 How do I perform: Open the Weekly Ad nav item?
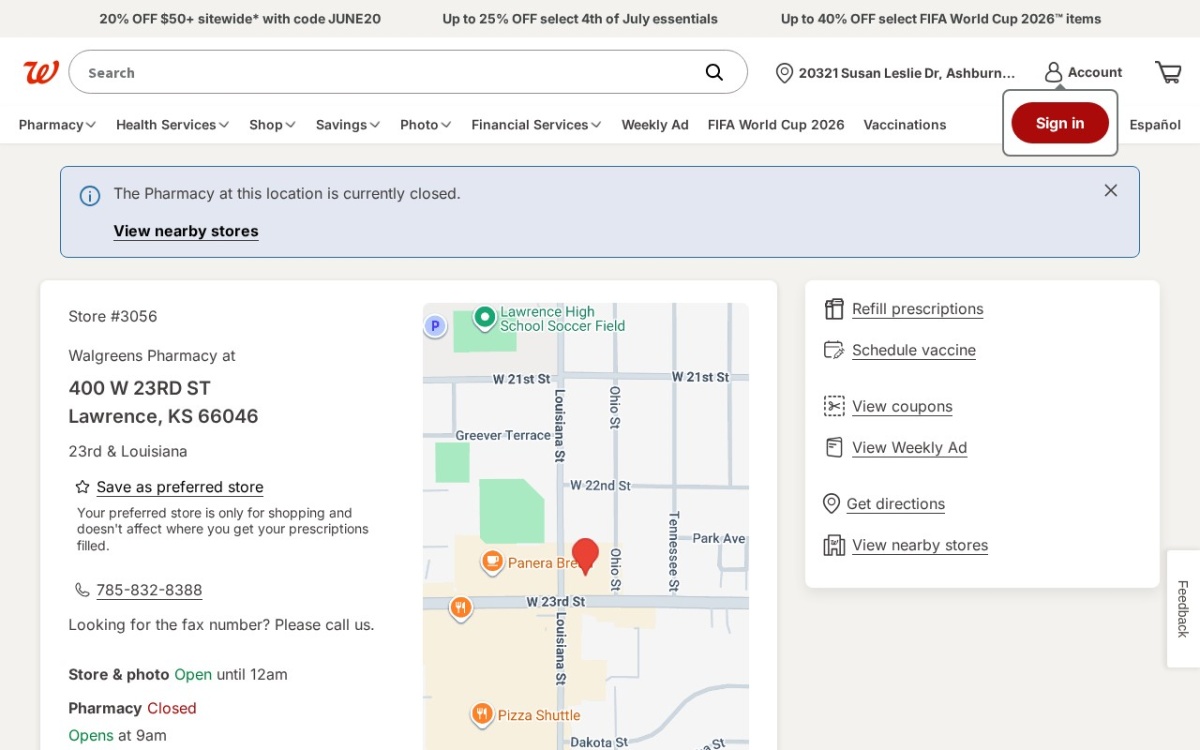coord(655,125)
